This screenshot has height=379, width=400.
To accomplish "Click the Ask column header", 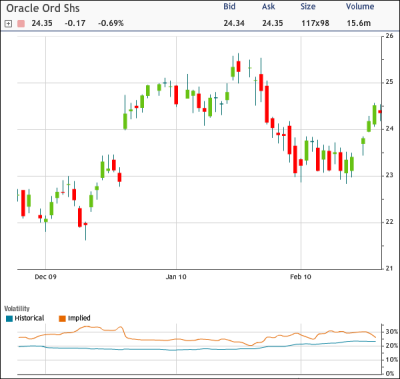I will (x=268, y=7).
